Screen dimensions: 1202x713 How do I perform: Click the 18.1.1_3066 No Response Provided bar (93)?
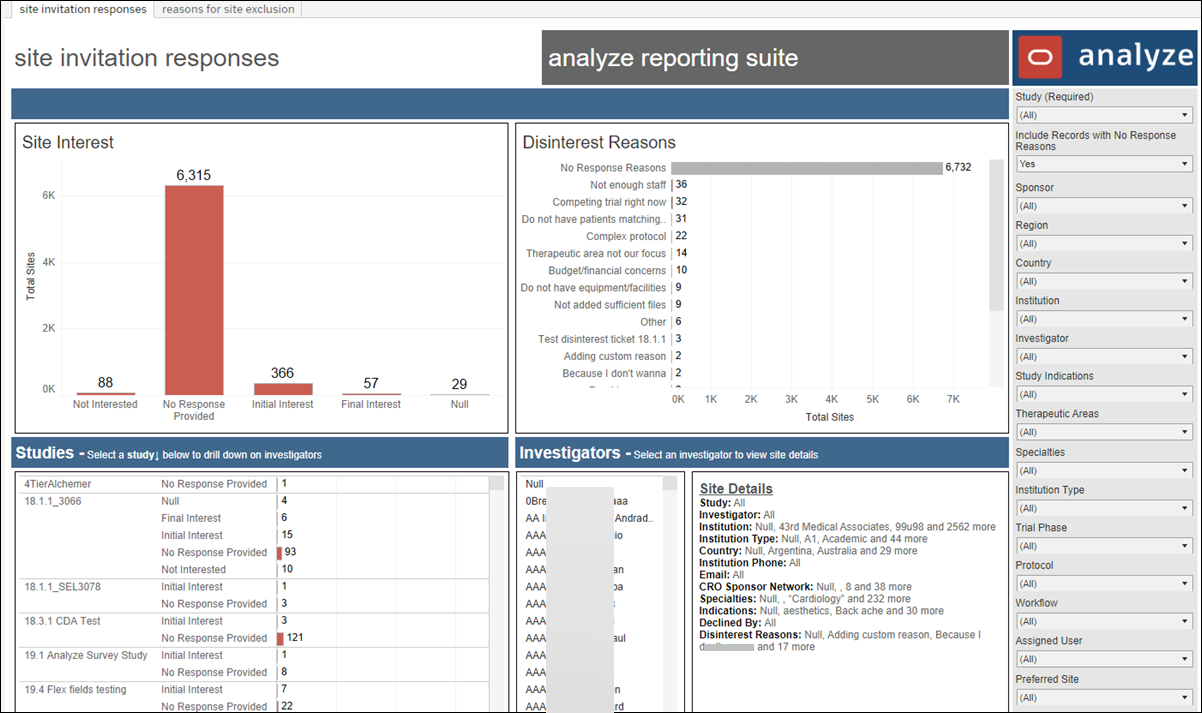[280, 552]
